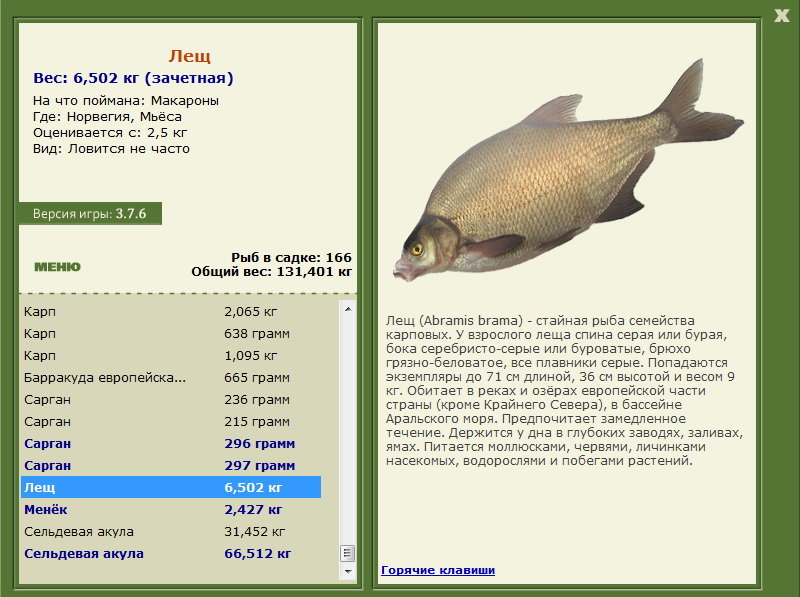Select the Карп 1,095 кг row
The height and width of the screenshot is (597, 800).
(171, 355)
